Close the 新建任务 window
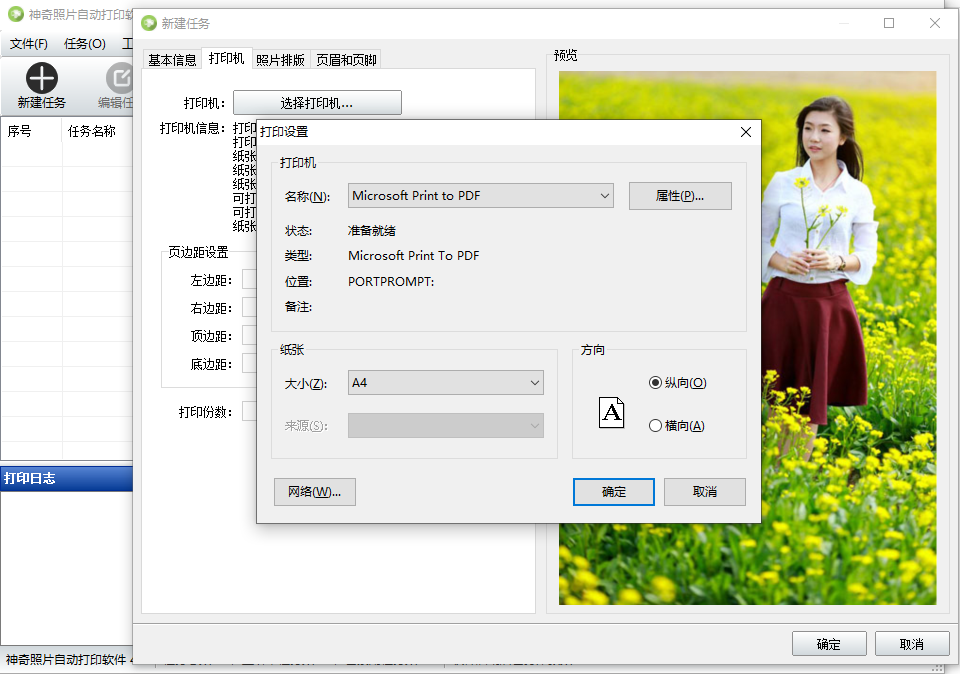The image size is (960, 674). 935,23
